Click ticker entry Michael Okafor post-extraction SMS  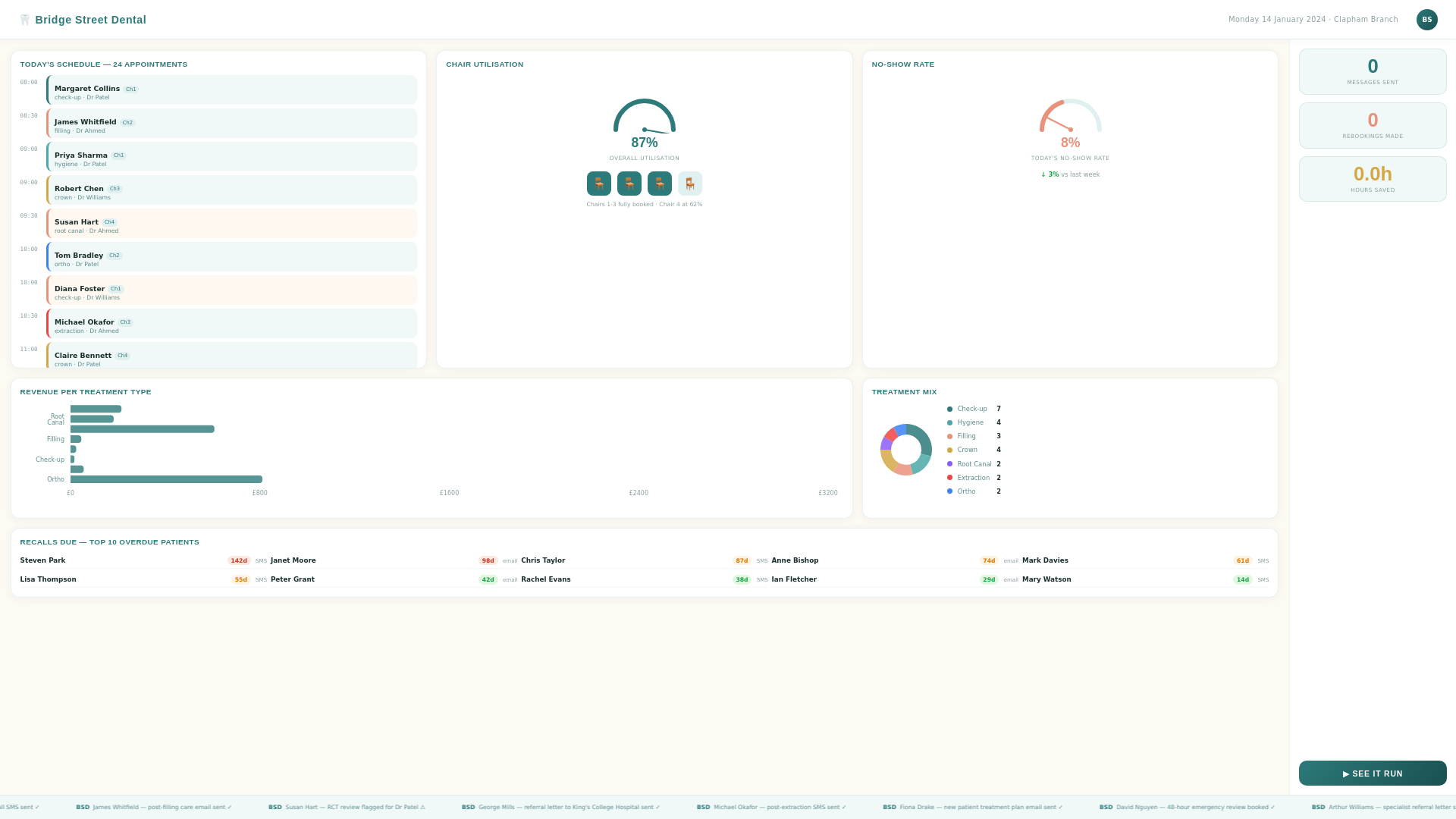click(771, 807)
